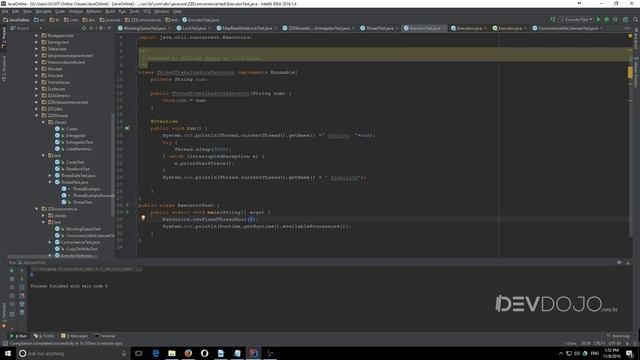Open the Event Log in the status bar
The width and height of the screenshot is (640, 360).
pos(618,336)
